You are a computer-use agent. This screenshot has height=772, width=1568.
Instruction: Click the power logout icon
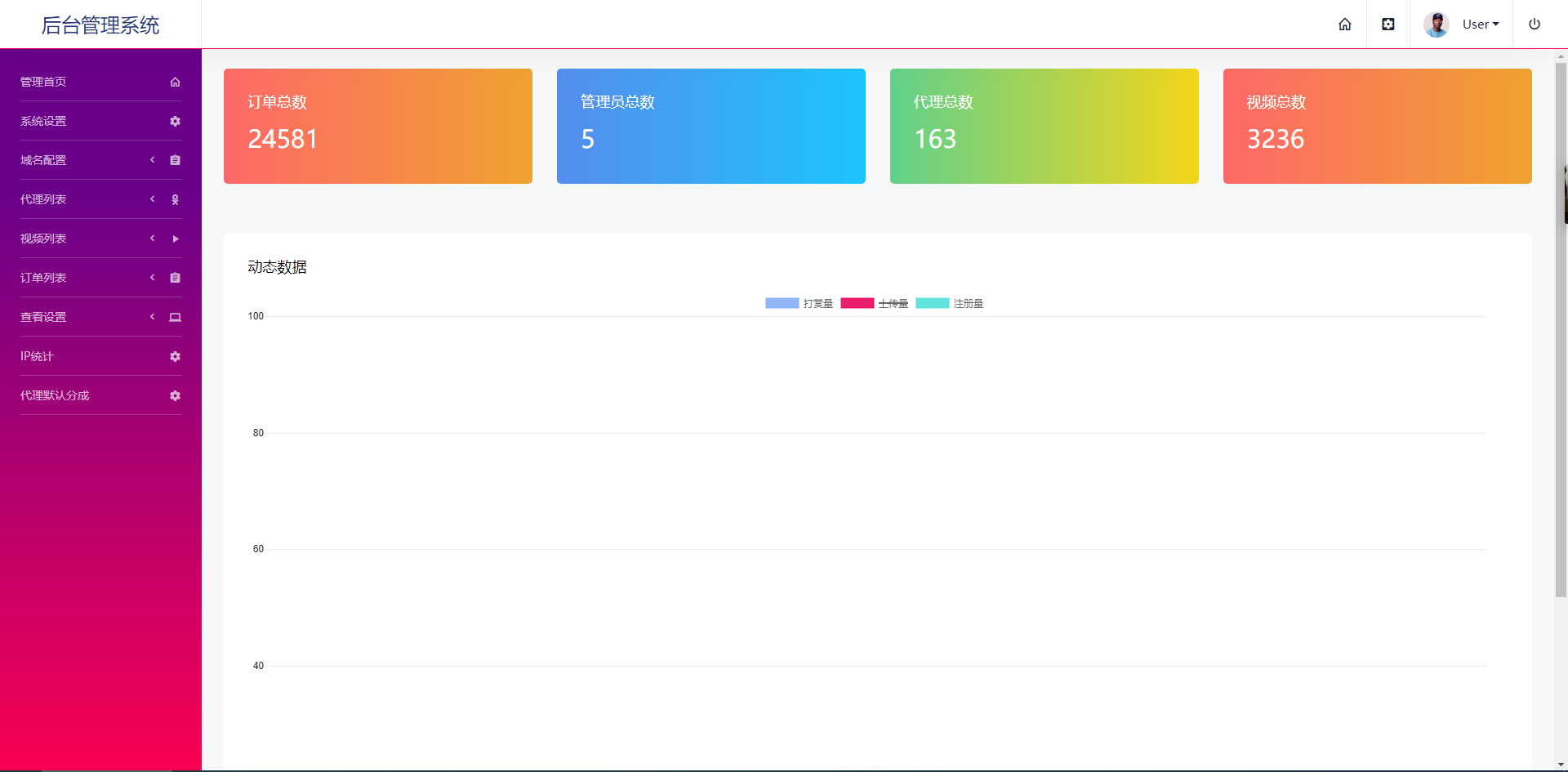[1535, 25]
